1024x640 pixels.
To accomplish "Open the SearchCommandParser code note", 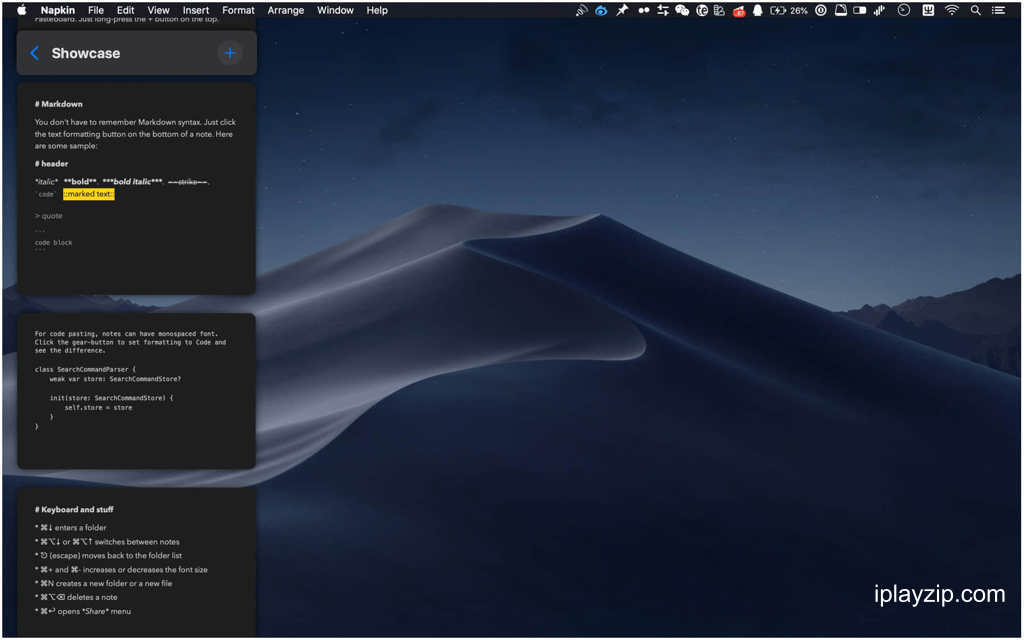I will click(136, 391).
